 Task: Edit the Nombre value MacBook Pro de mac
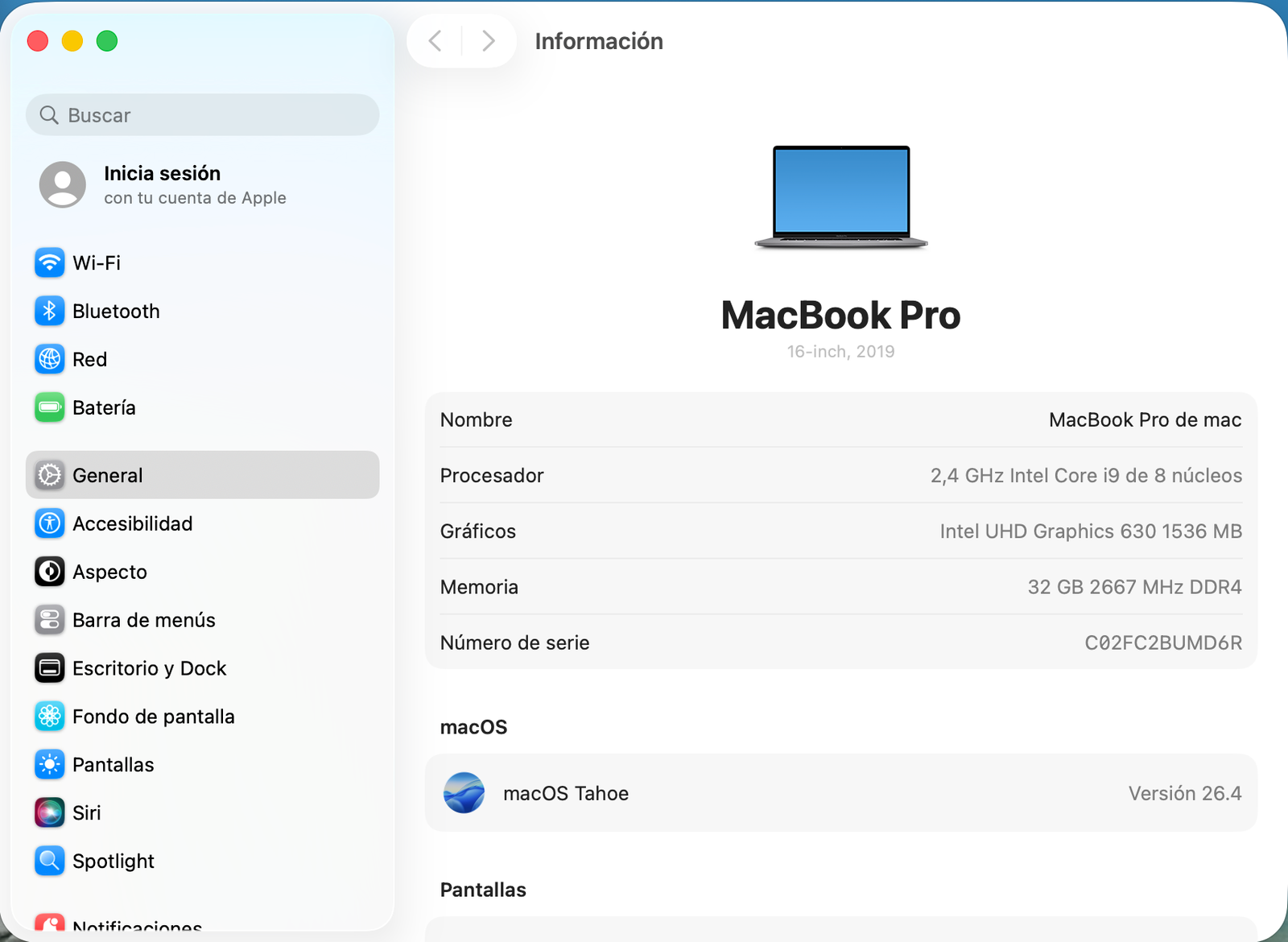point(1144,419)
